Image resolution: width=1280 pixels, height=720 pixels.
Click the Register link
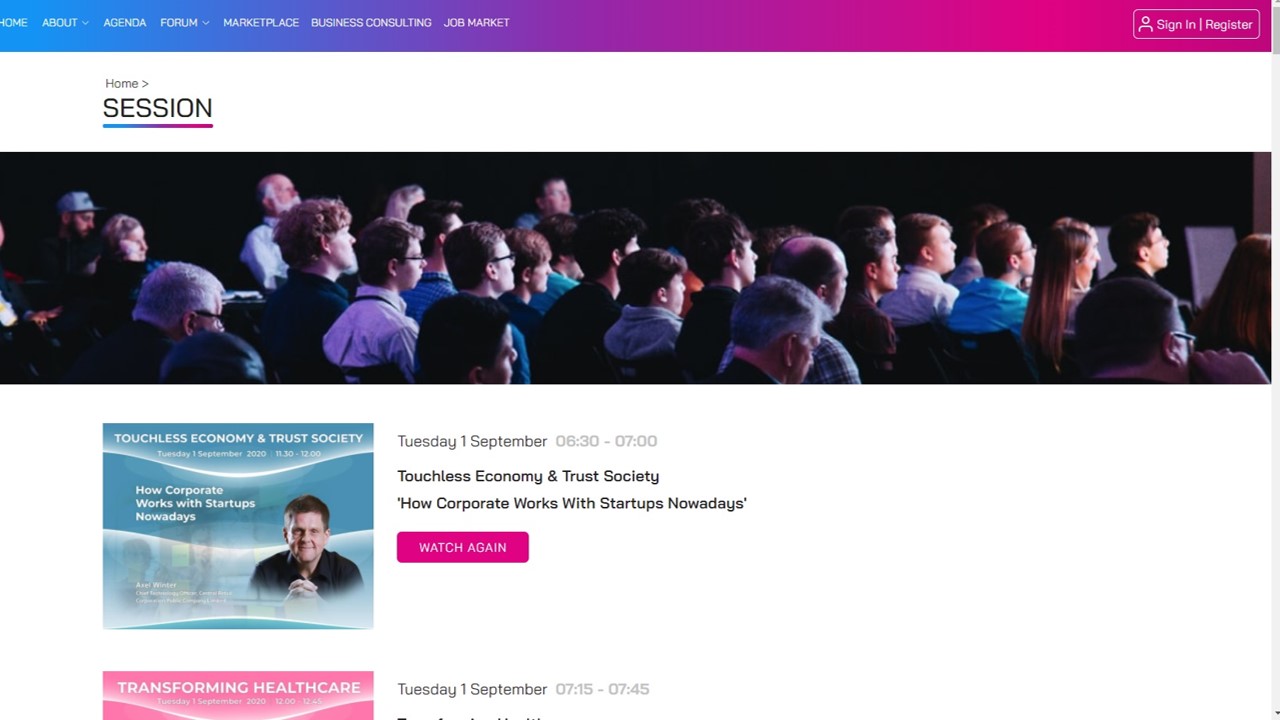[1229, 24]
